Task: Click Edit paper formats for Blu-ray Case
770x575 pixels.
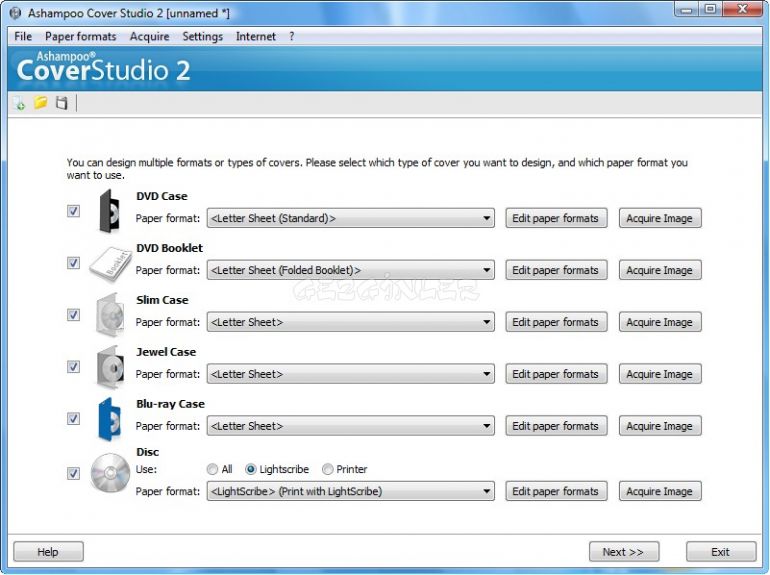Action: pyautogui.click(x=556, y=426)
